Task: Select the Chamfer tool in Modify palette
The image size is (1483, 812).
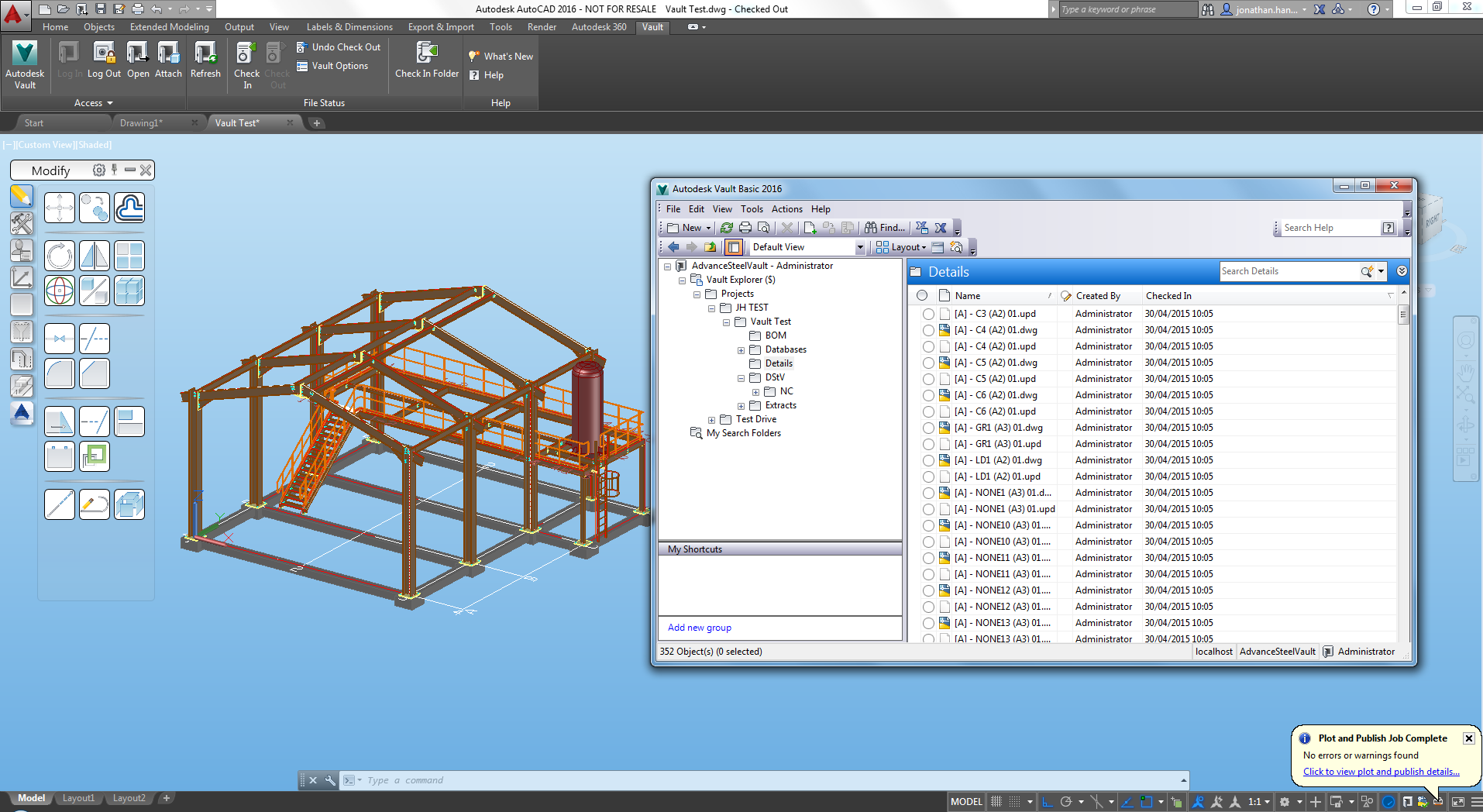Action: click(95, 373)
